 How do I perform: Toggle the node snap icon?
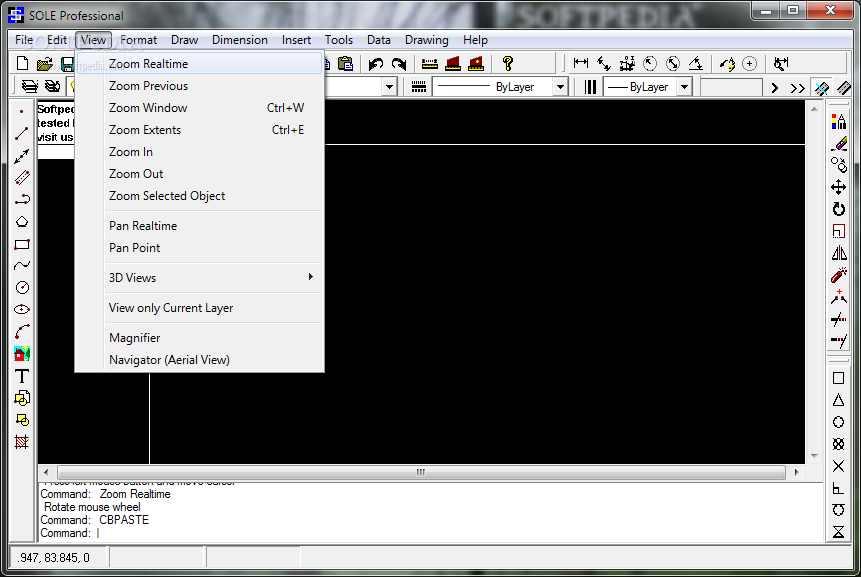tap(838, 444)
